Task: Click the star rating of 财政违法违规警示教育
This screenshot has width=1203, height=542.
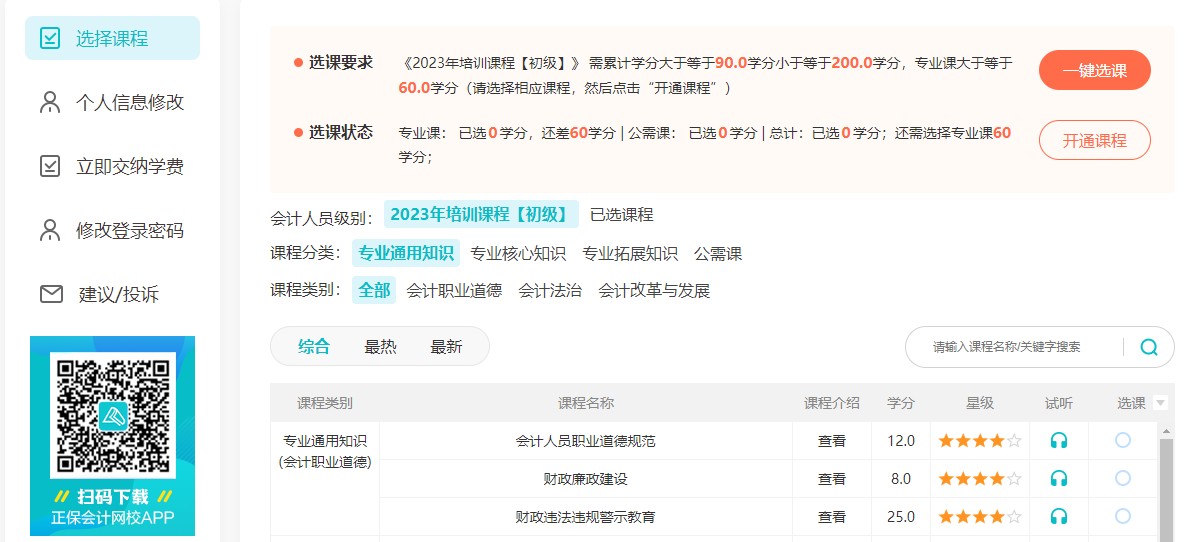Action: pyautogui.click(x=980, y=517)
